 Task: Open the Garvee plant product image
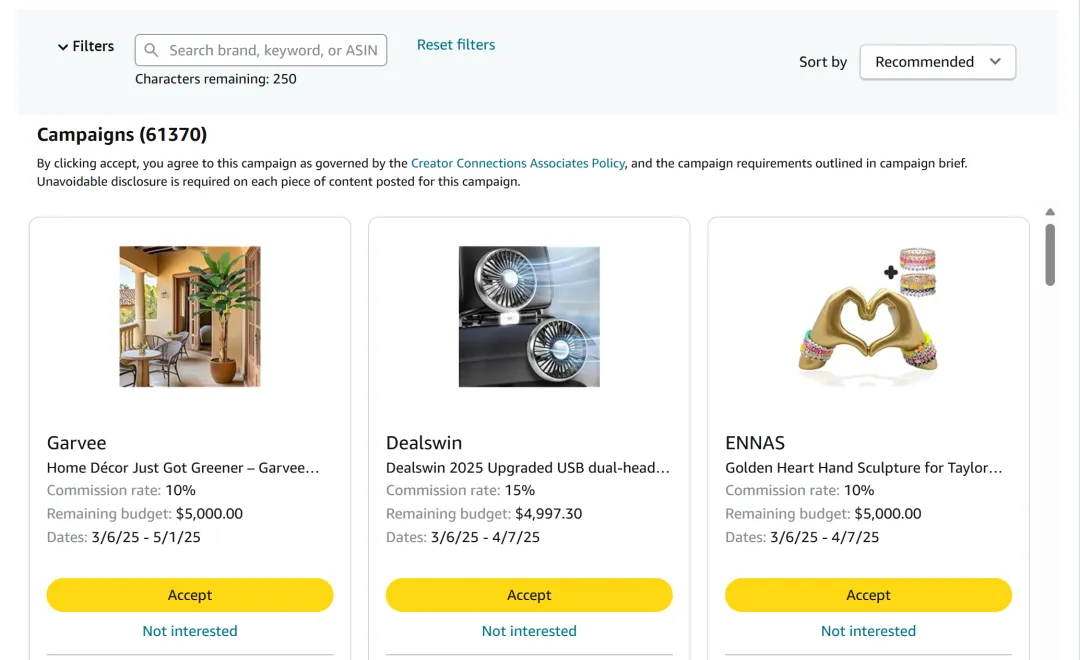190,316
